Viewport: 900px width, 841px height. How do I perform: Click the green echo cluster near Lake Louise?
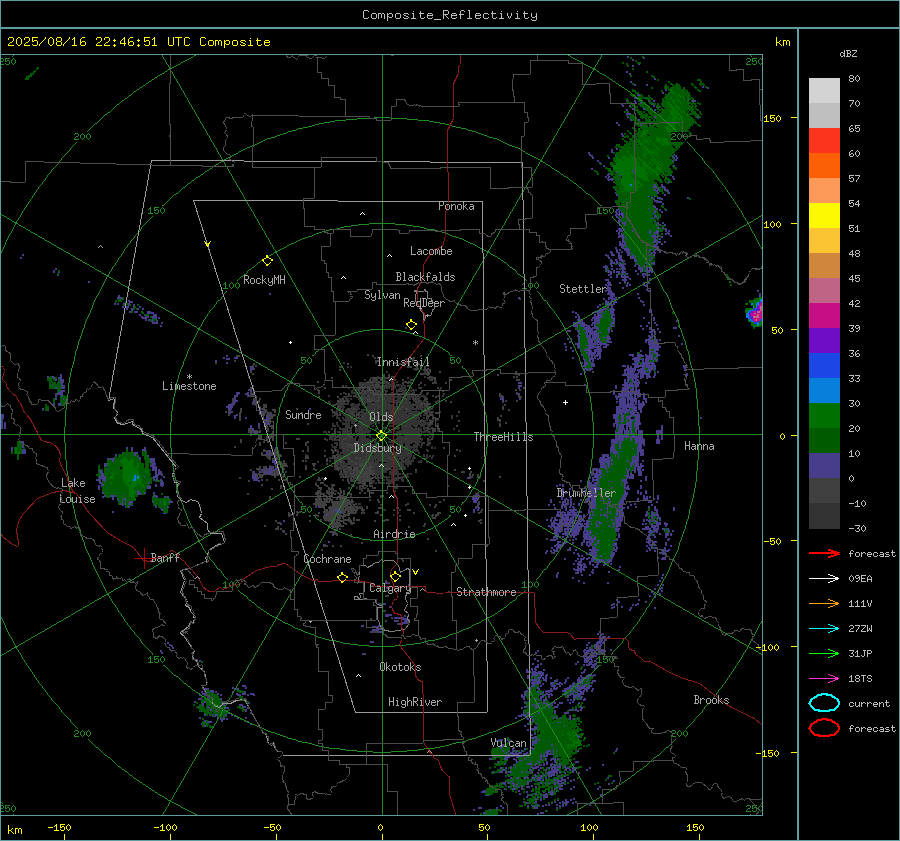click(126, 478)
